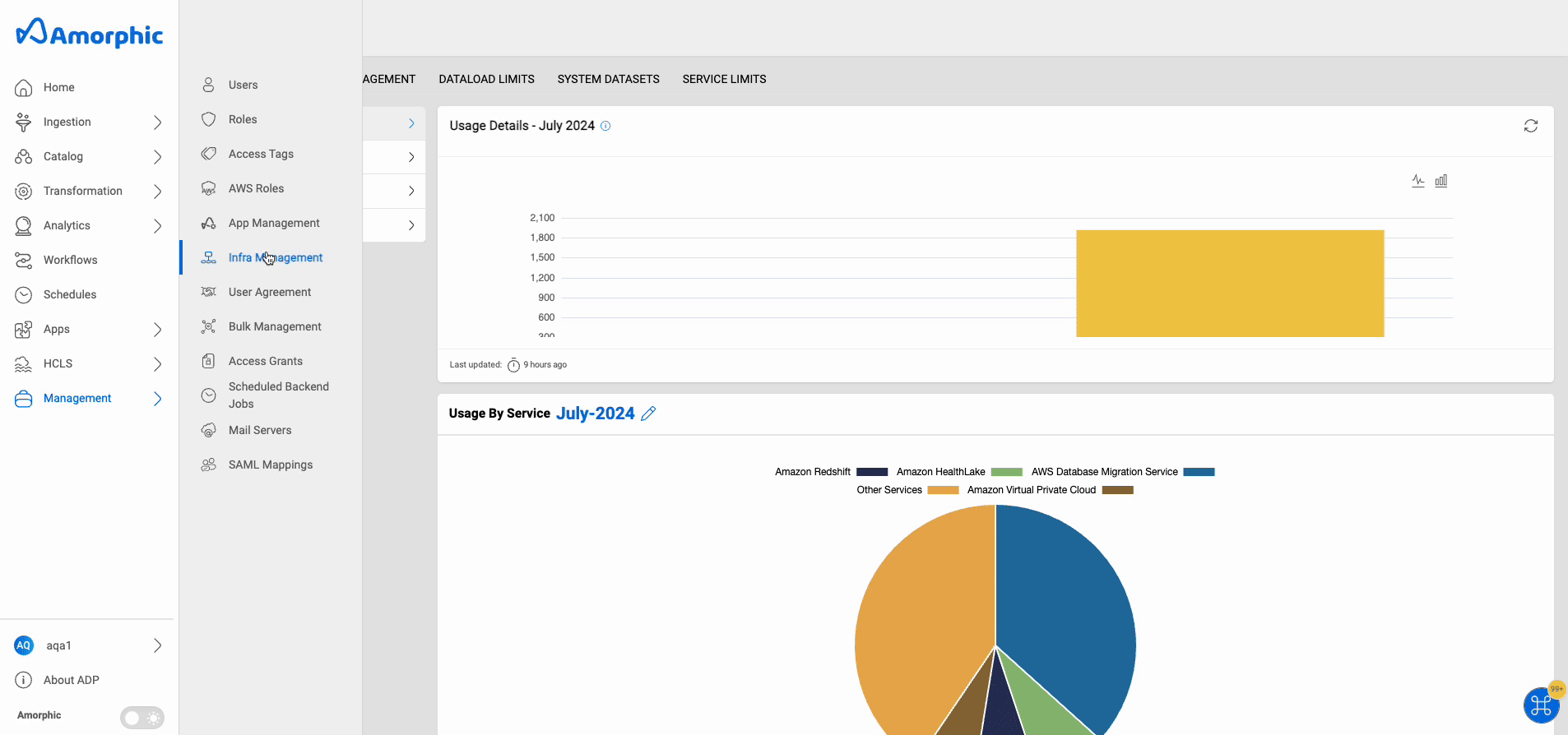Toggle Amazon Redshift legend swatch

tap(872, 472)
